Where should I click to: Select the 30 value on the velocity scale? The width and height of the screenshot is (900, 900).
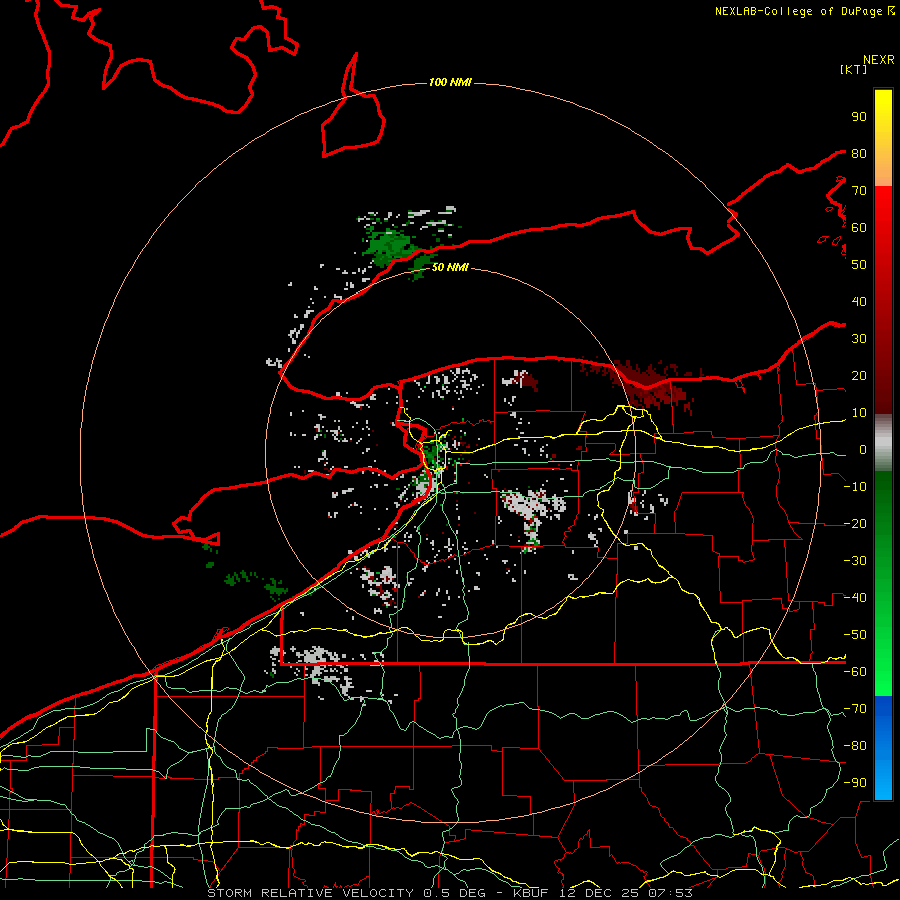[x=859, y=339]
